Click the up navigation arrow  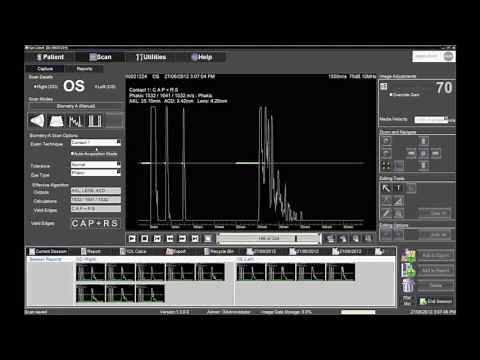[x=423, y=141]
